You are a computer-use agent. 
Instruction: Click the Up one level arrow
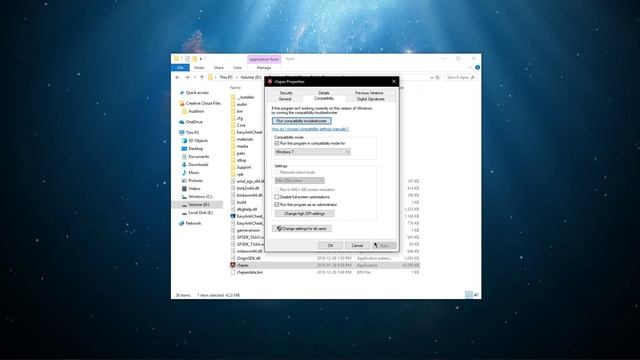click(x=202, y=77)
